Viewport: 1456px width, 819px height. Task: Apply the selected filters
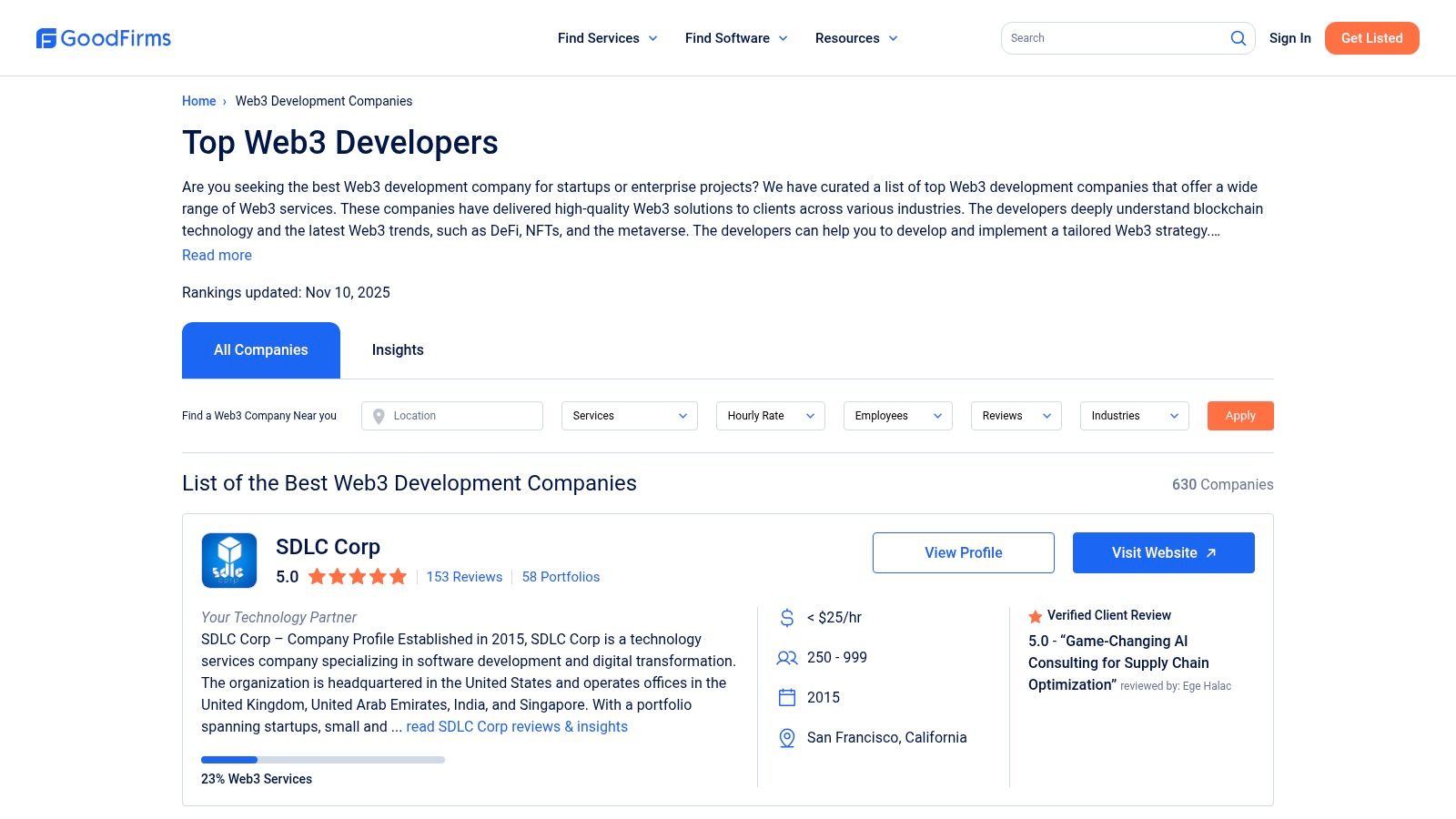point(1240,416)
